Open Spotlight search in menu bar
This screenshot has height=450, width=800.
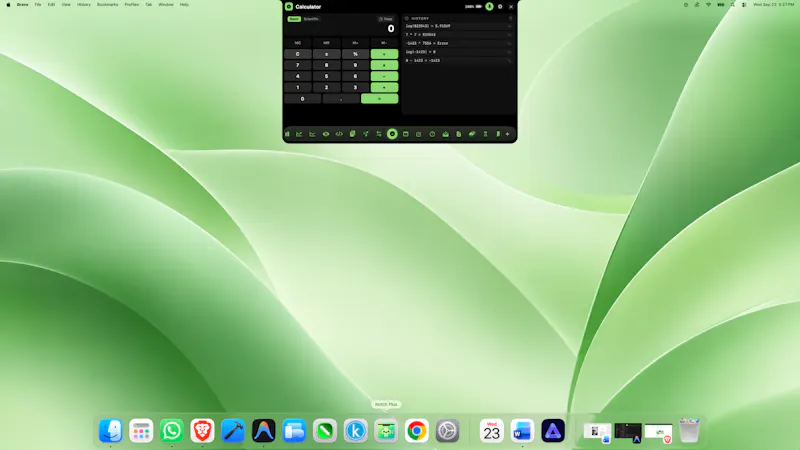click(733, 5)
